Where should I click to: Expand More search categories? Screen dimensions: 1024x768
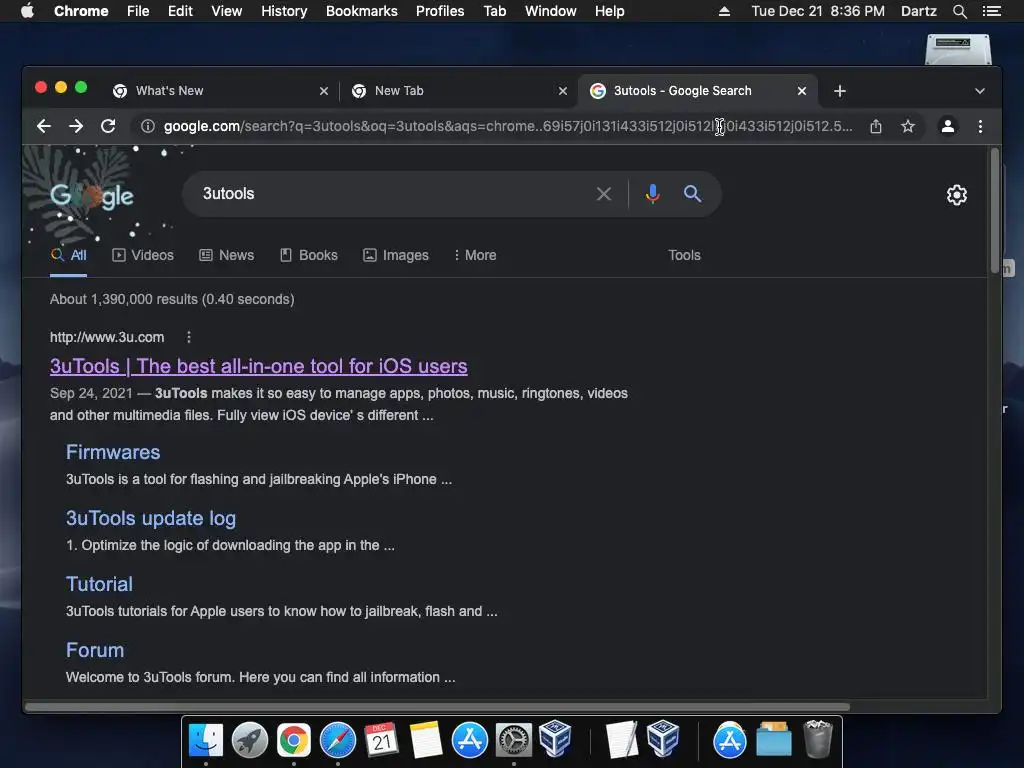point(475,255)
